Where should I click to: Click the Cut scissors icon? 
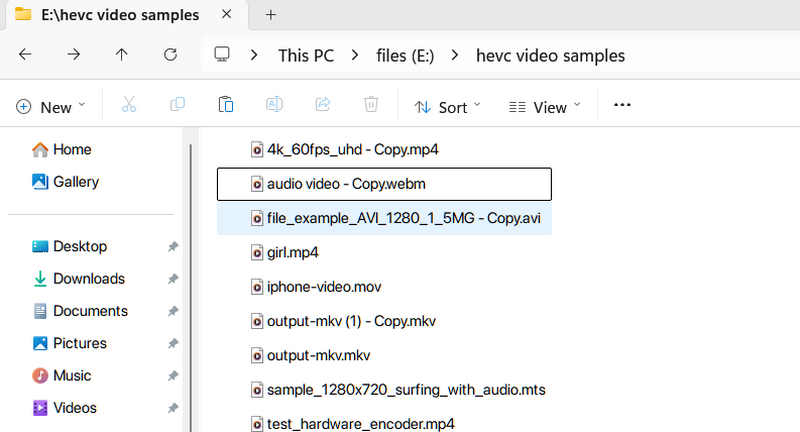click(x=129, y=105)
